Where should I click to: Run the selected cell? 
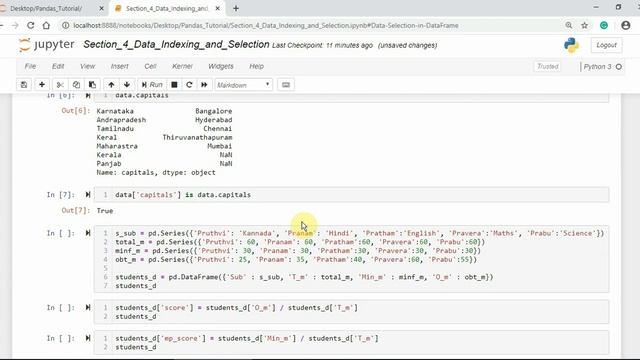click(152, 84)
